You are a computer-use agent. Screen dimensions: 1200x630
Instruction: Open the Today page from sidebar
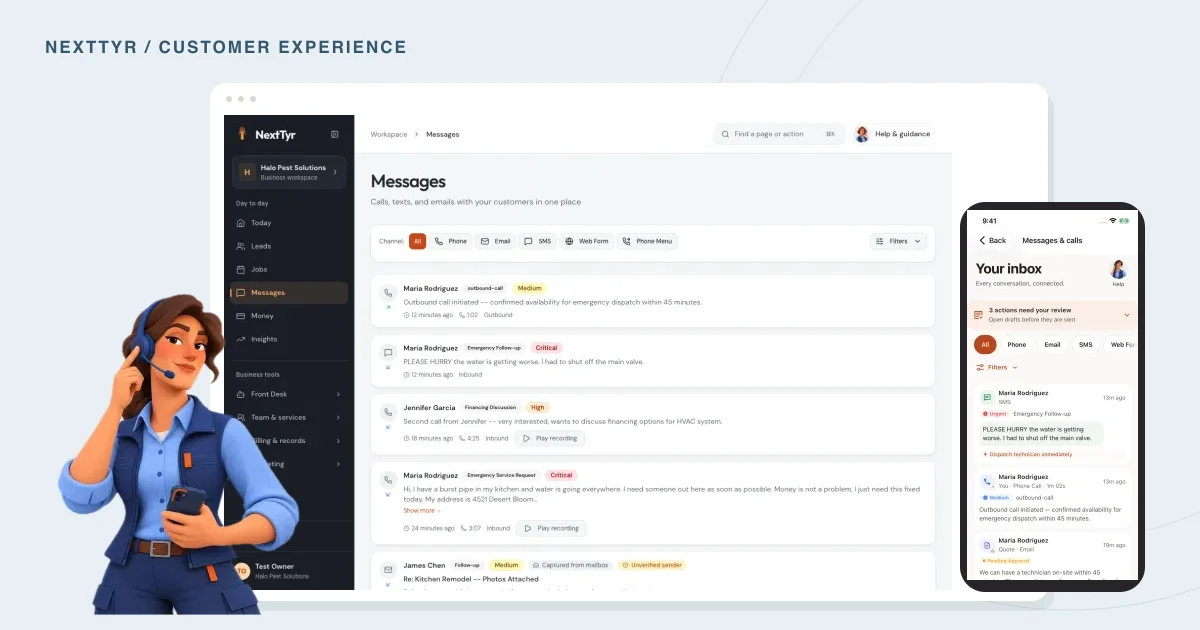(288, 223)
